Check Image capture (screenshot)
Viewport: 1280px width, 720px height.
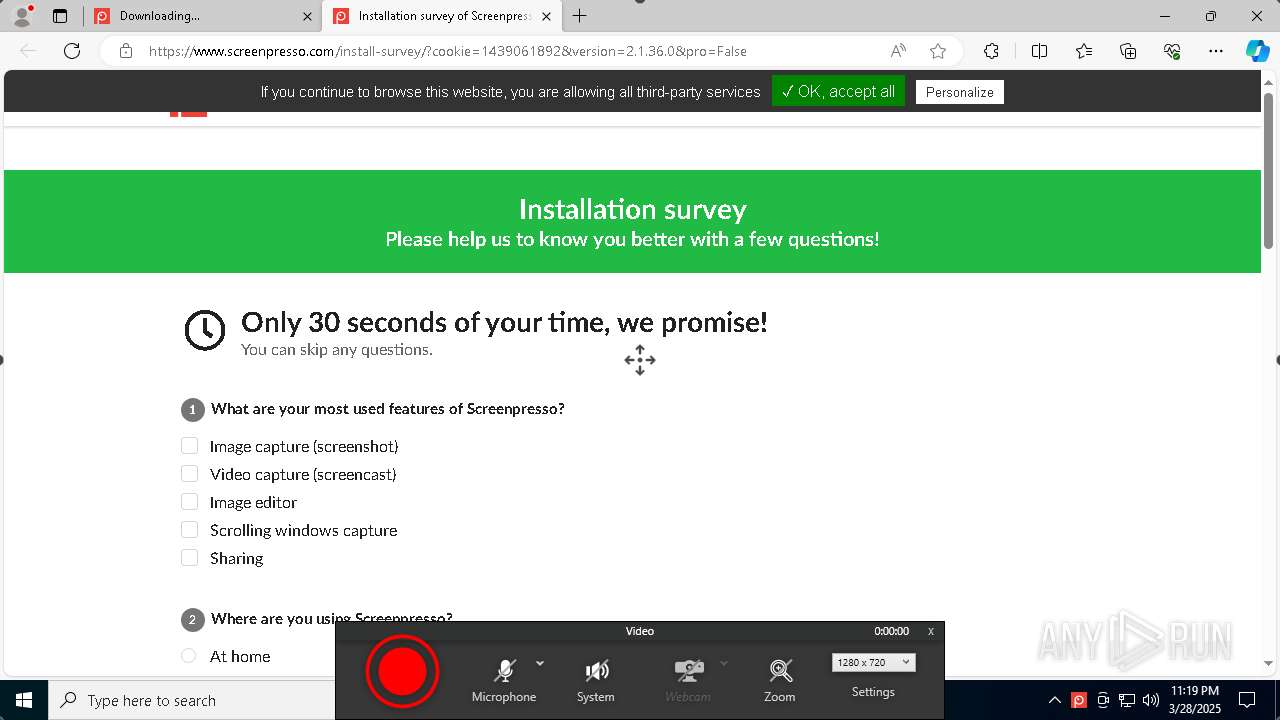(189, 446)
